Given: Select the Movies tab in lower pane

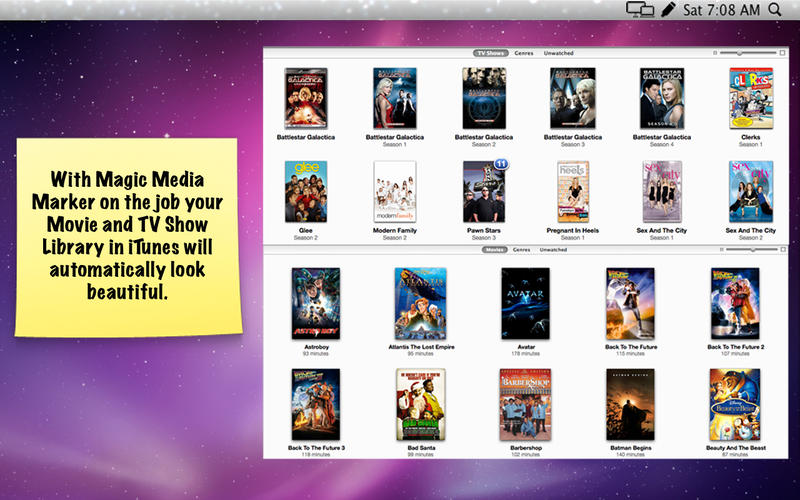Looking at the screenshot, I should [494, 249].
